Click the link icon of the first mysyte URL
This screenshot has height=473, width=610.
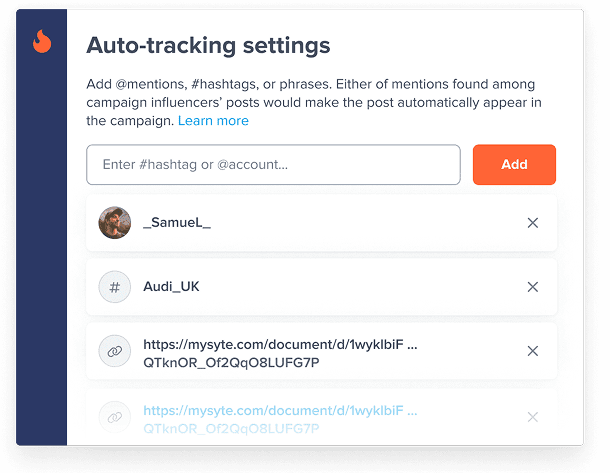[115, 351]
